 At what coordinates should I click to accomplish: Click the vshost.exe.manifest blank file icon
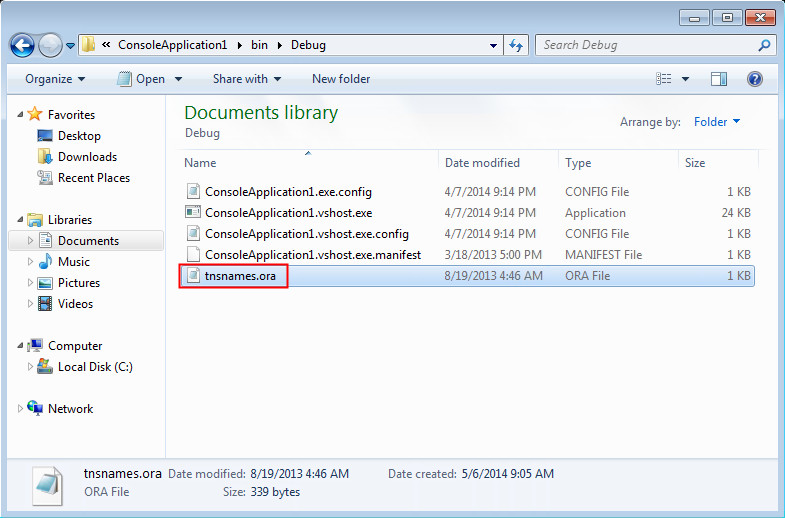pyautogui.click(x=193, y=254)
